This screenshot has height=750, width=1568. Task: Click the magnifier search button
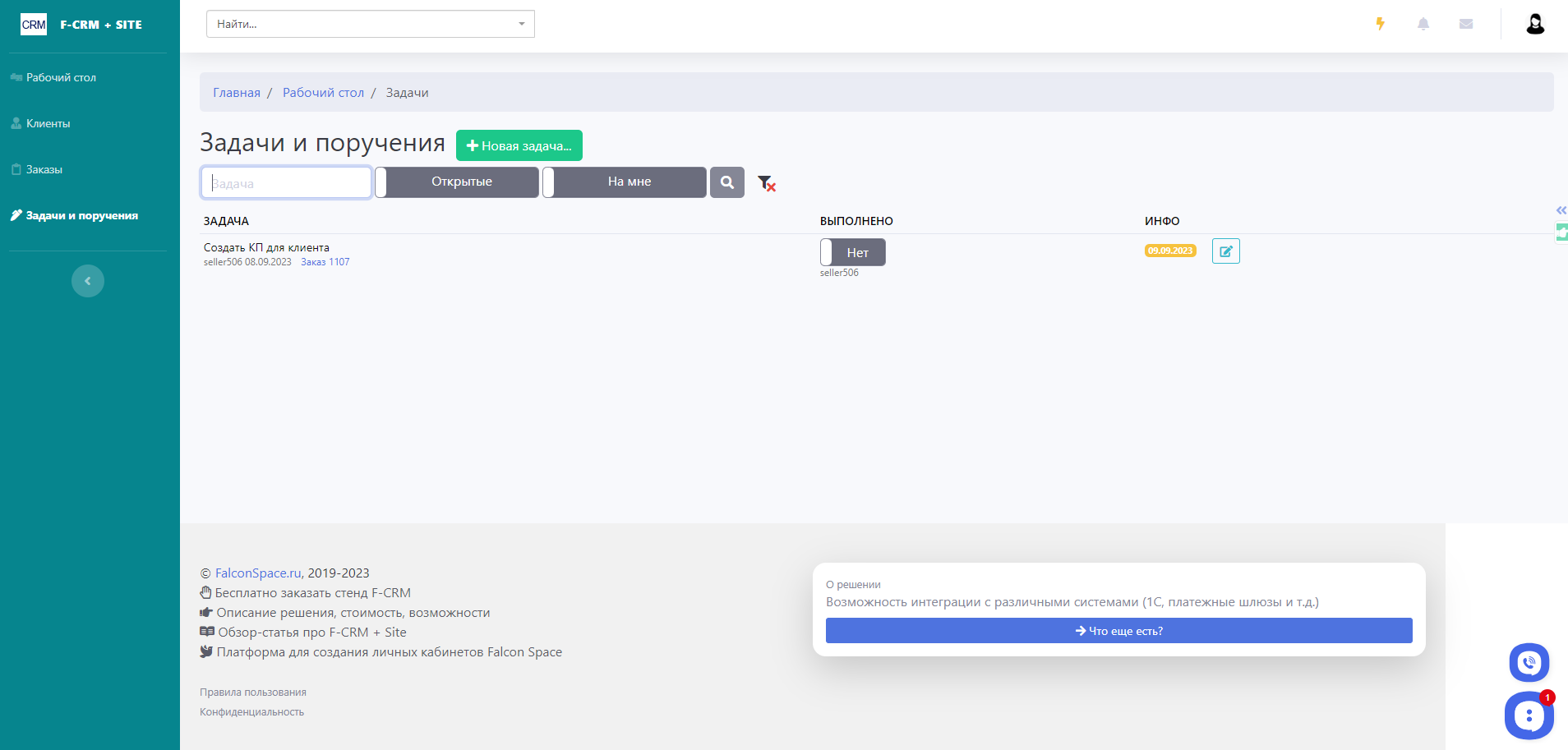[x=727, y=182]
